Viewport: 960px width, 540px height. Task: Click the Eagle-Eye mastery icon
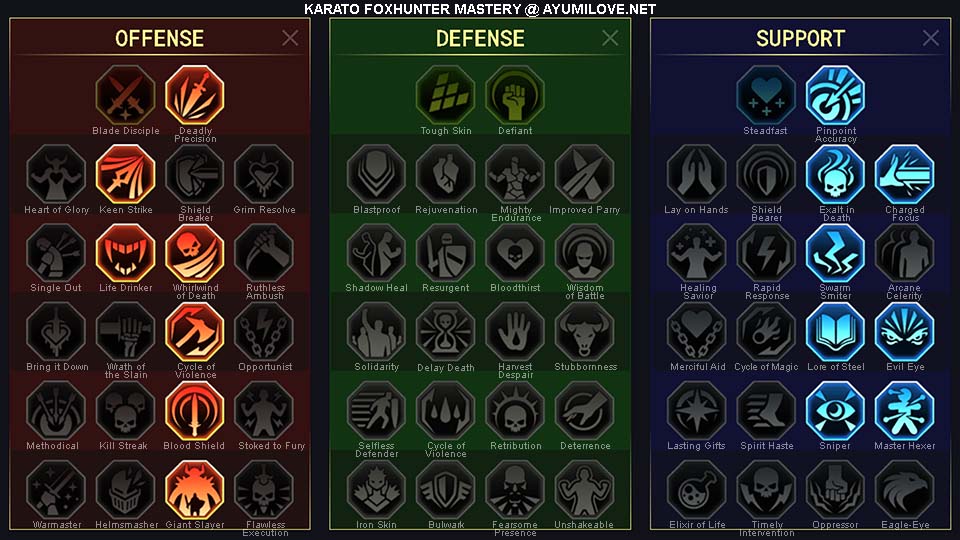pyautogui.click(x=904, y=490)
